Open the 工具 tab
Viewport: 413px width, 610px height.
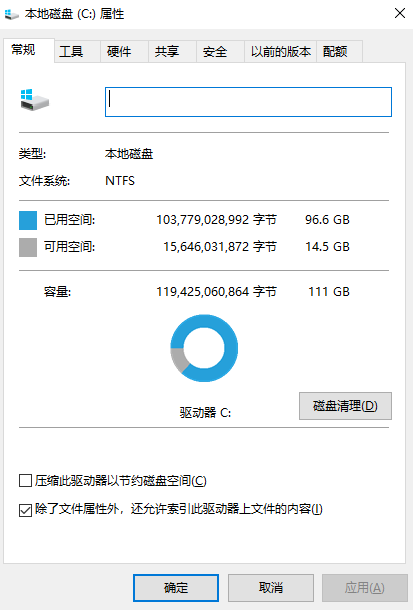[77, 51]
